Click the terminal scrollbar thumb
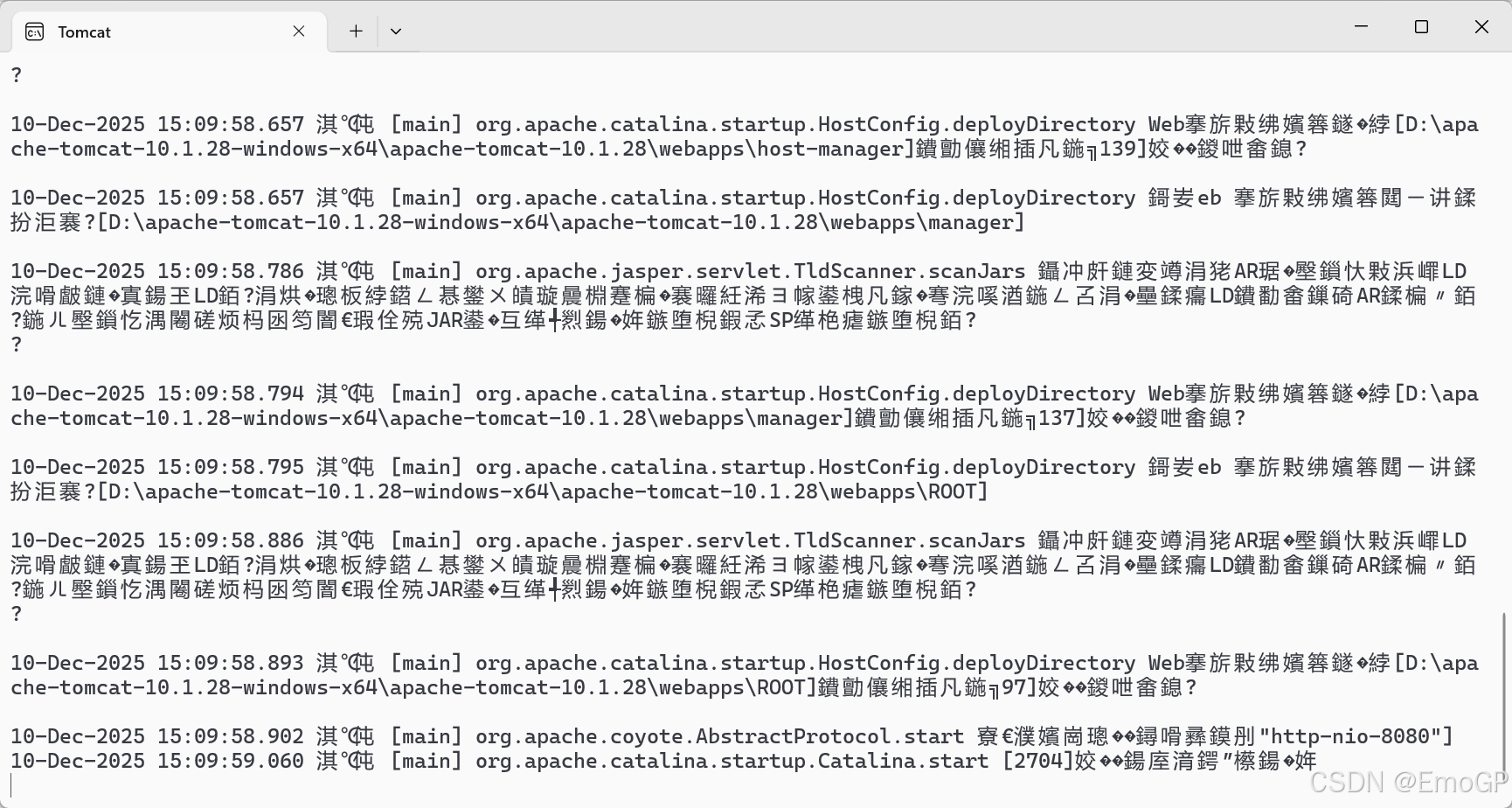Screen dimensions: 1512x808 [1504, 691]
